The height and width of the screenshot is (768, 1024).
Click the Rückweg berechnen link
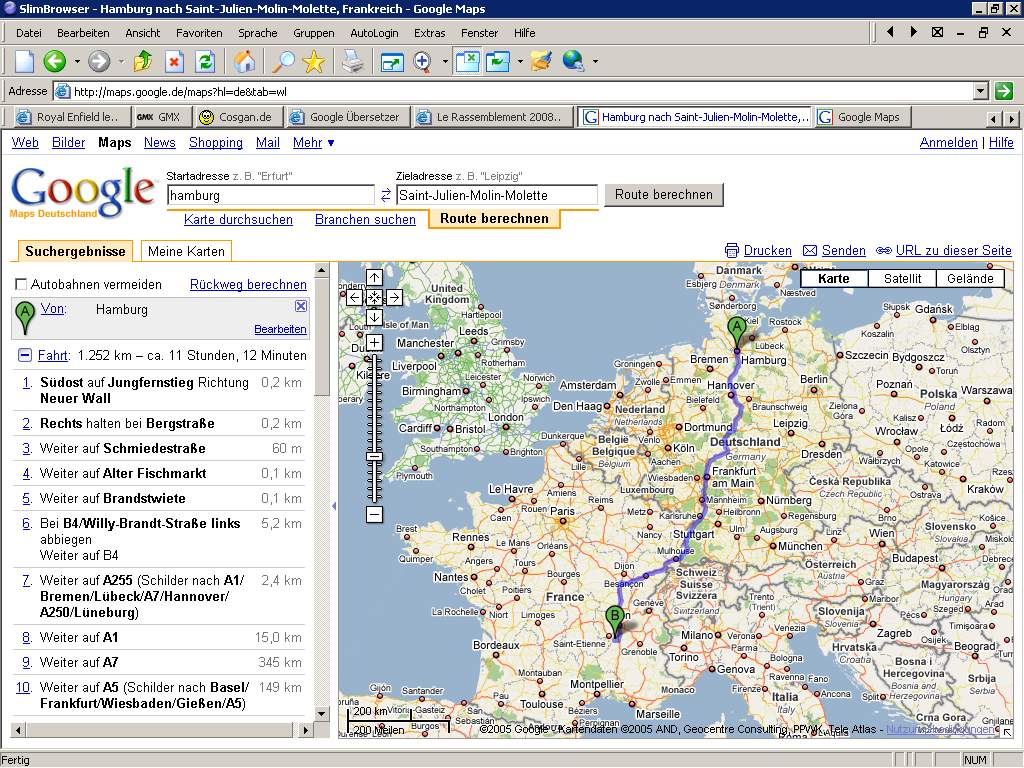tap(248, 285)
